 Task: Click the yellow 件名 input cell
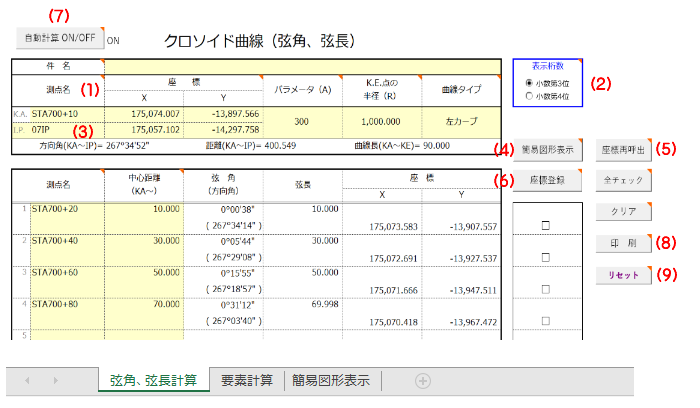tap(300, 66)
